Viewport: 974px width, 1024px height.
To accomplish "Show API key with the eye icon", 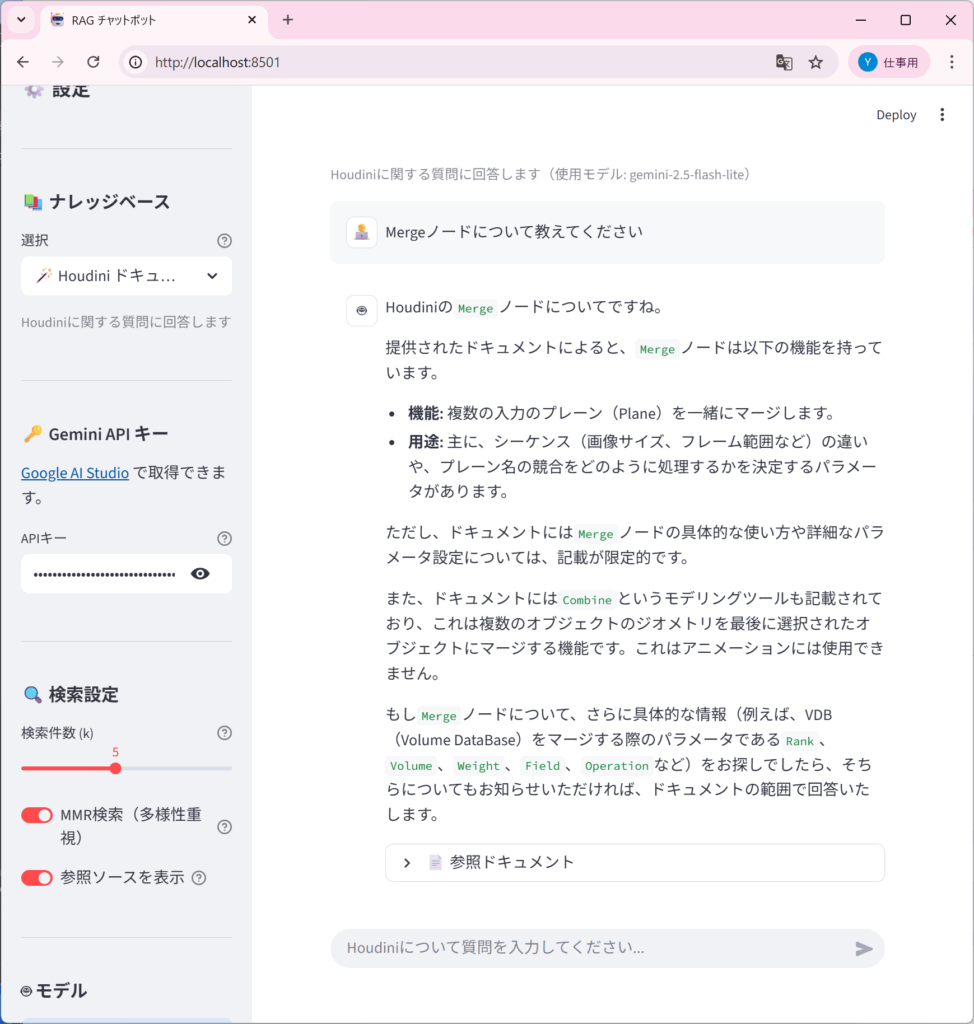I will 200,574.
